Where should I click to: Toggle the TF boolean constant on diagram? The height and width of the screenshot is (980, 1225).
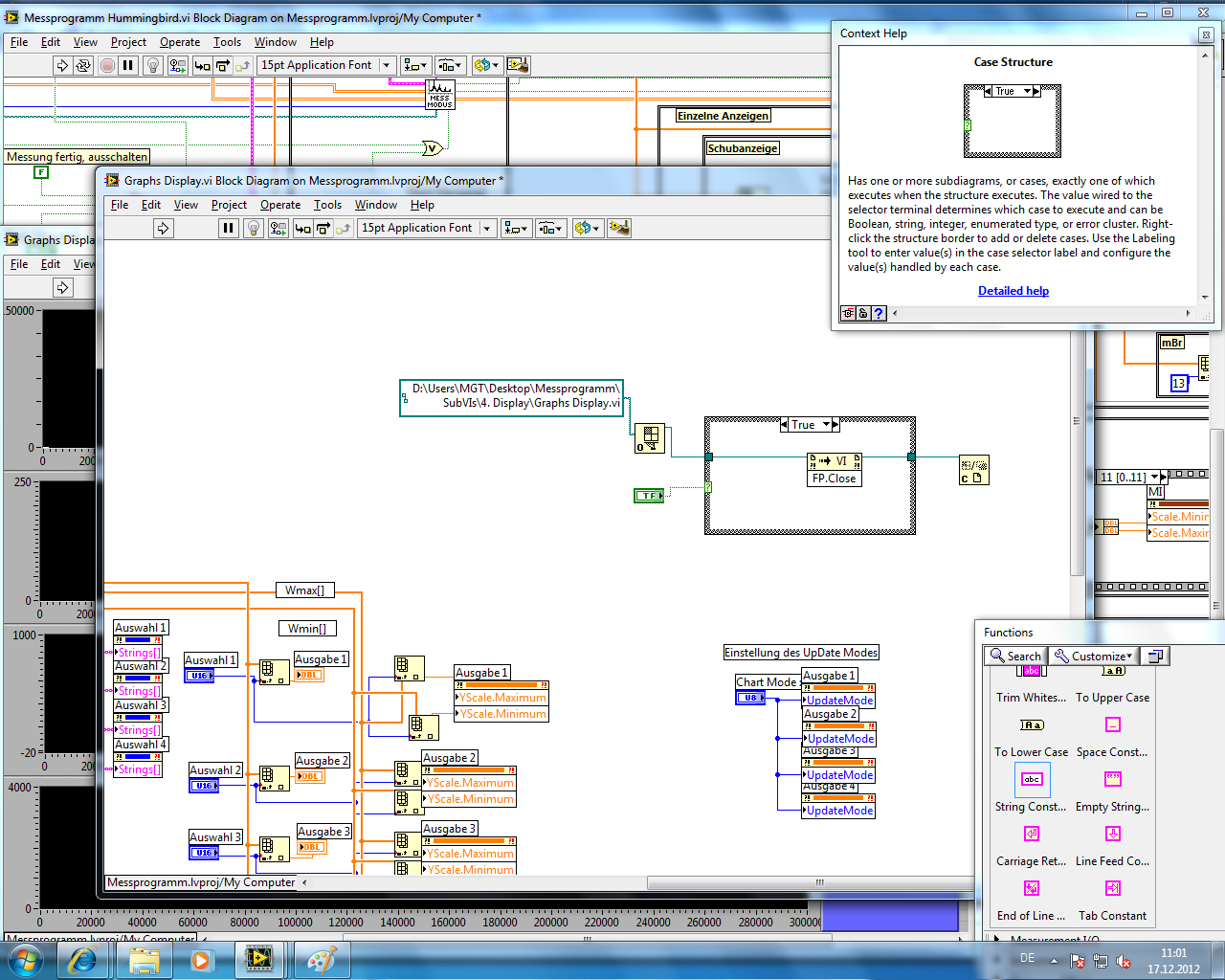pyautogui.click(x=649, y=496)
